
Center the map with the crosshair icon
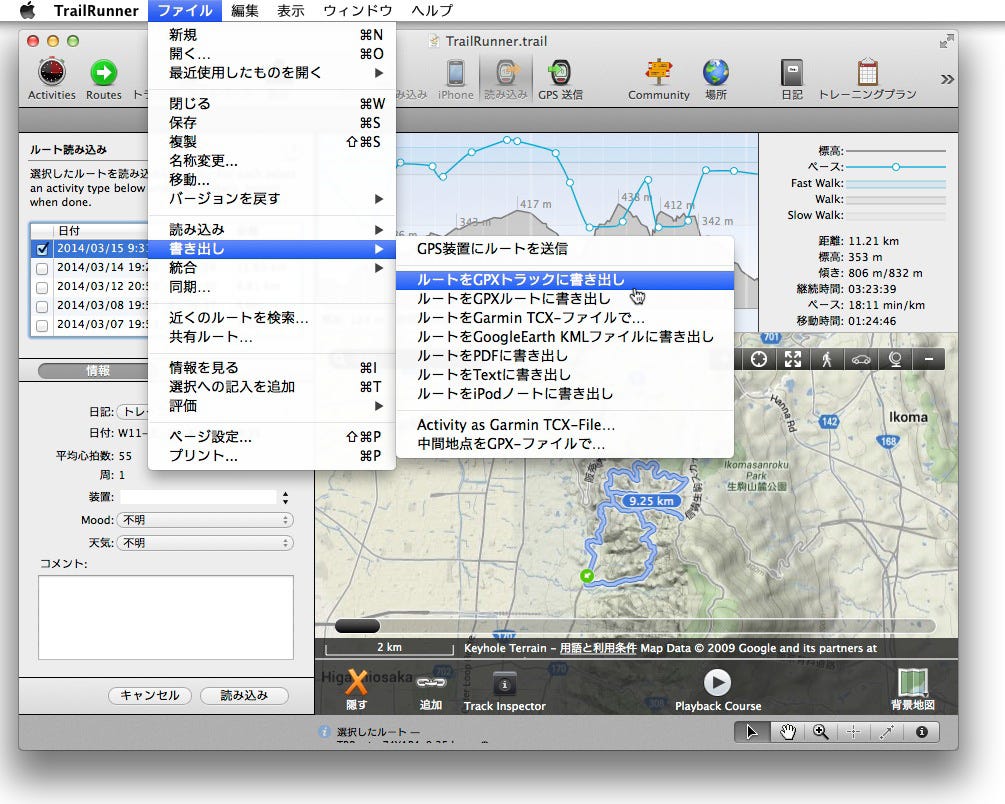click(759, 359)
